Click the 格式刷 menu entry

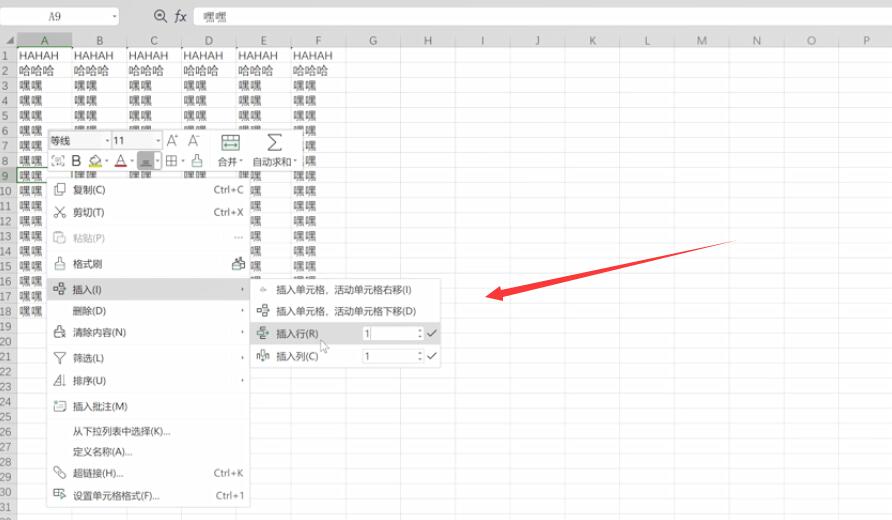148,264
